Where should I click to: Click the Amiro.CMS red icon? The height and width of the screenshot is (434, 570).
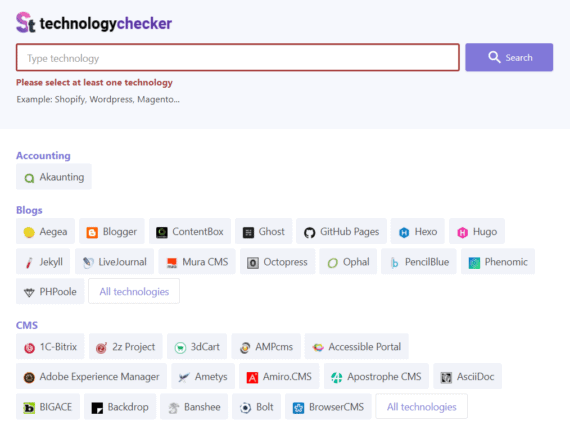point(252,377)
